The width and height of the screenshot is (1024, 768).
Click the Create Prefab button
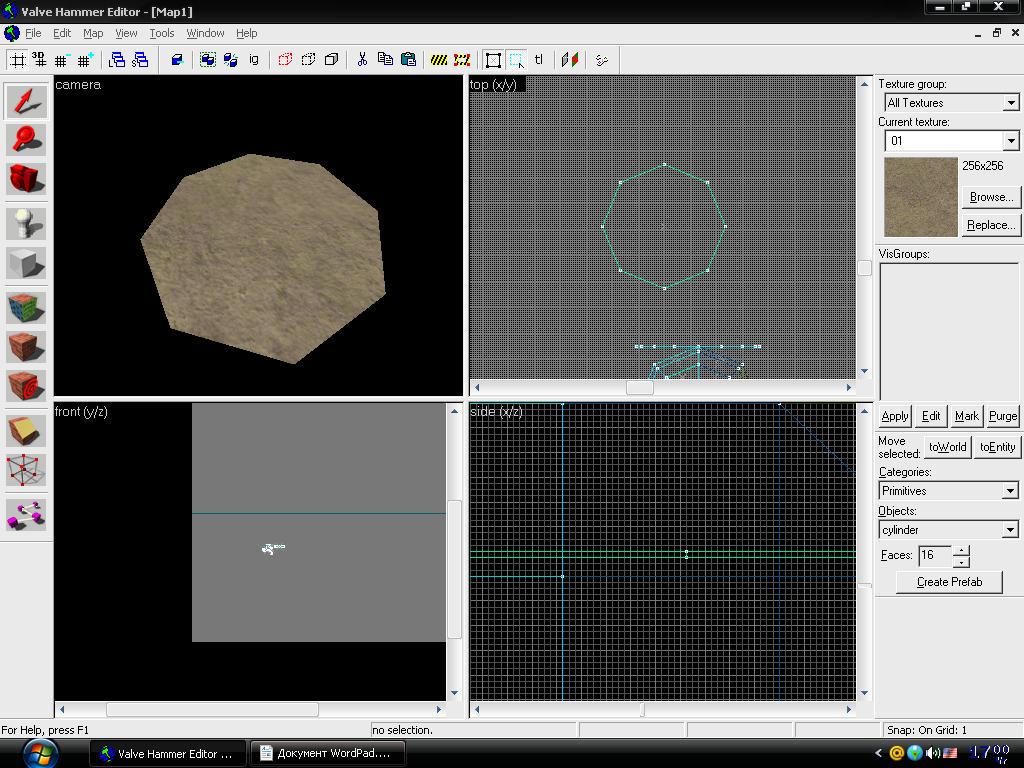click(949, 582)
